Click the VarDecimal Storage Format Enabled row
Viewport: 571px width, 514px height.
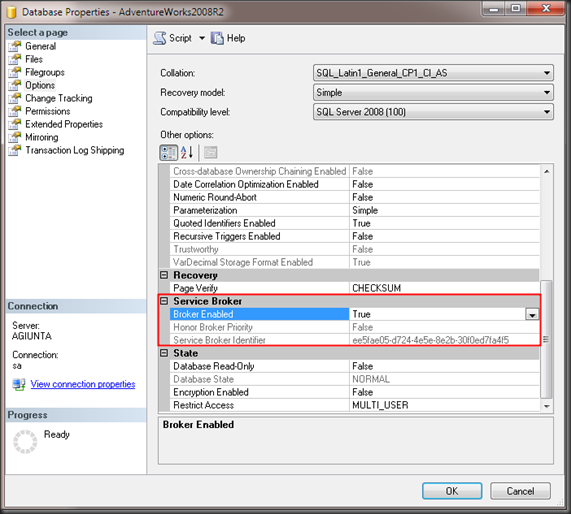(354, 262)
